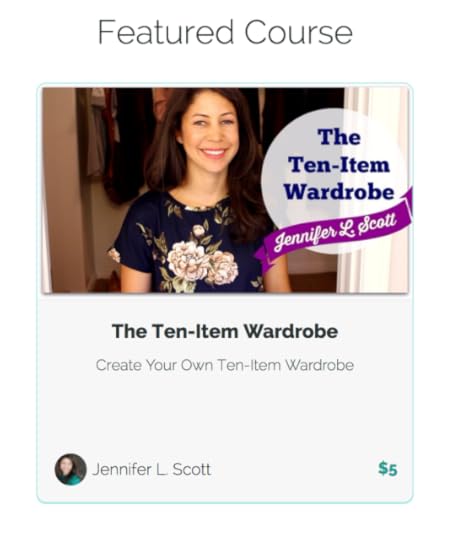Click the author name Jennifer L. Scott below
This screenshot has height=540, width=469.
pos(152,469)
